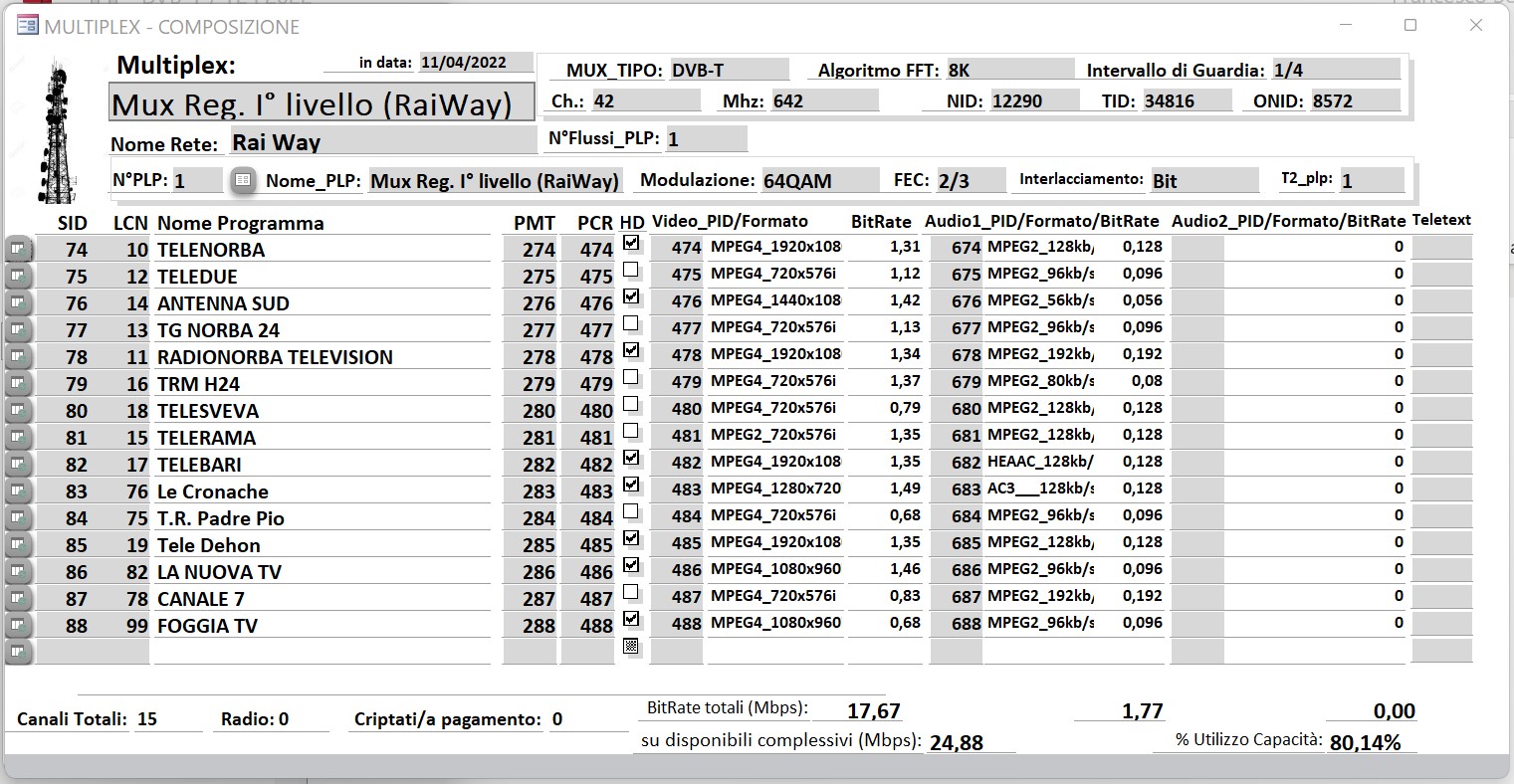
Task: Click the Nome Rete field Rai Way
Action: [x=382, y=141]
